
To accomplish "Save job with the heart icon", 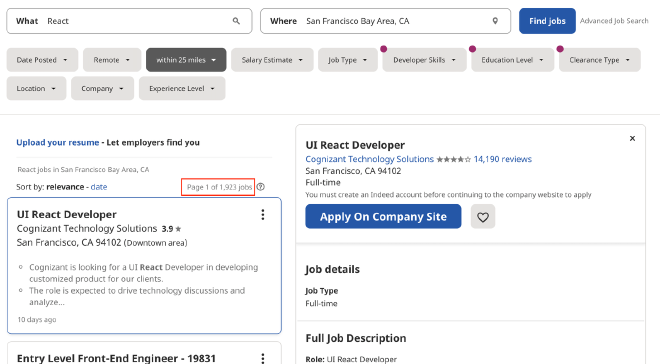I will (x=483, y=217).
